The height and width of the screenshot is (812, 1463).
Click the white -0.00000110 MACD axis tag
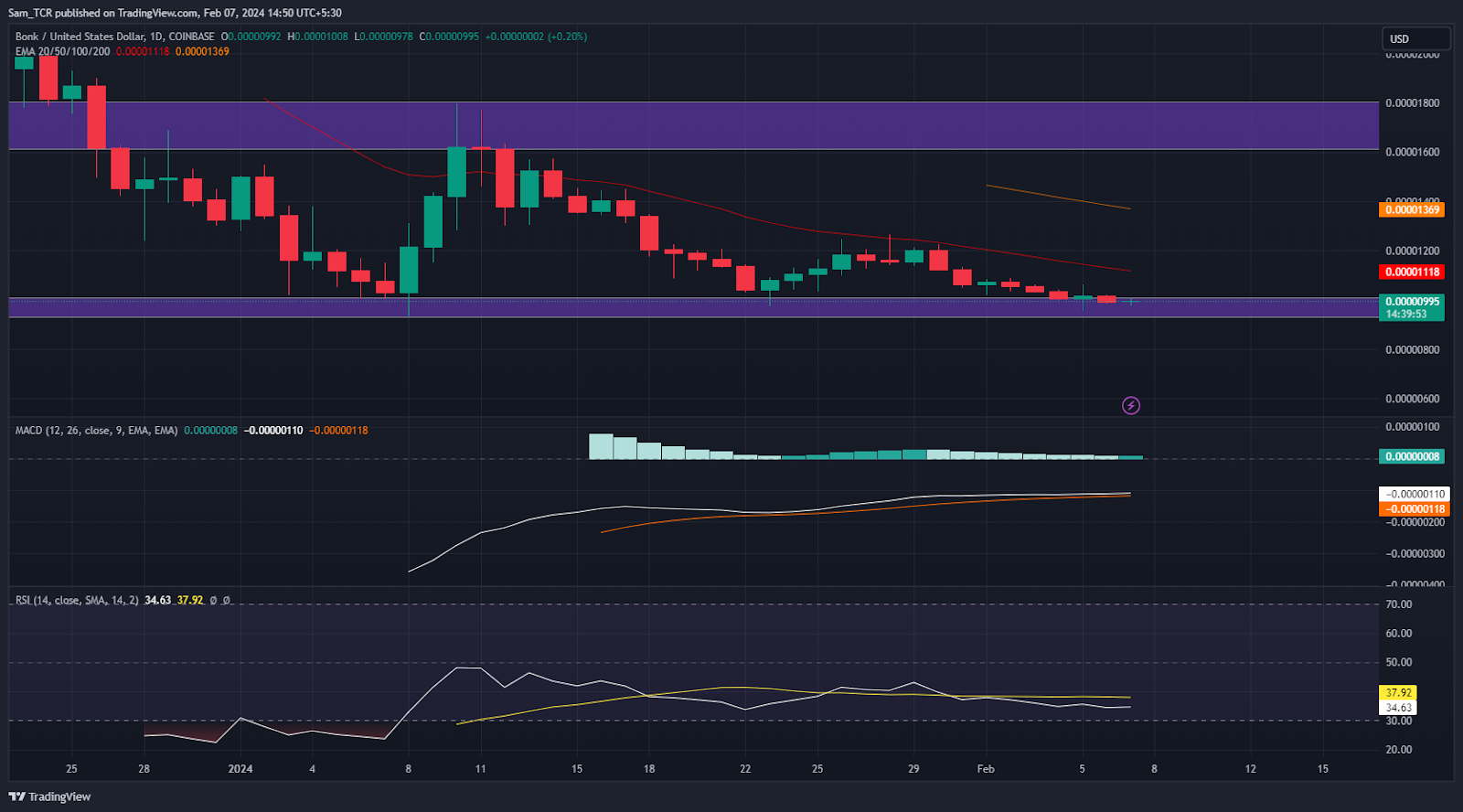pyautogui.click(x=1414, y=494)
